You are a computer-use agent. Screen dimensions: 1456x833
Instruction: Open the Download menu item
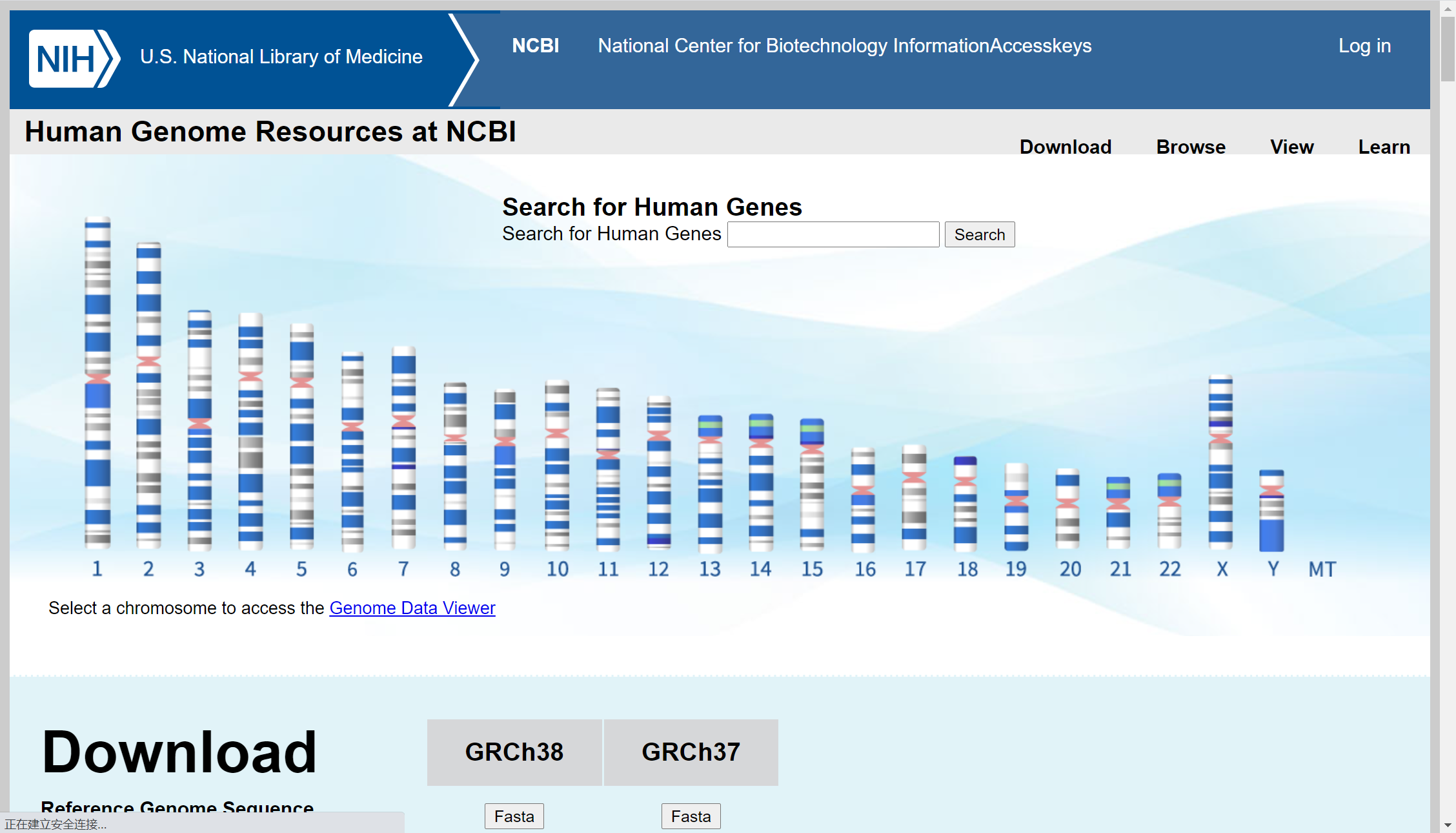click(1066, 147)
